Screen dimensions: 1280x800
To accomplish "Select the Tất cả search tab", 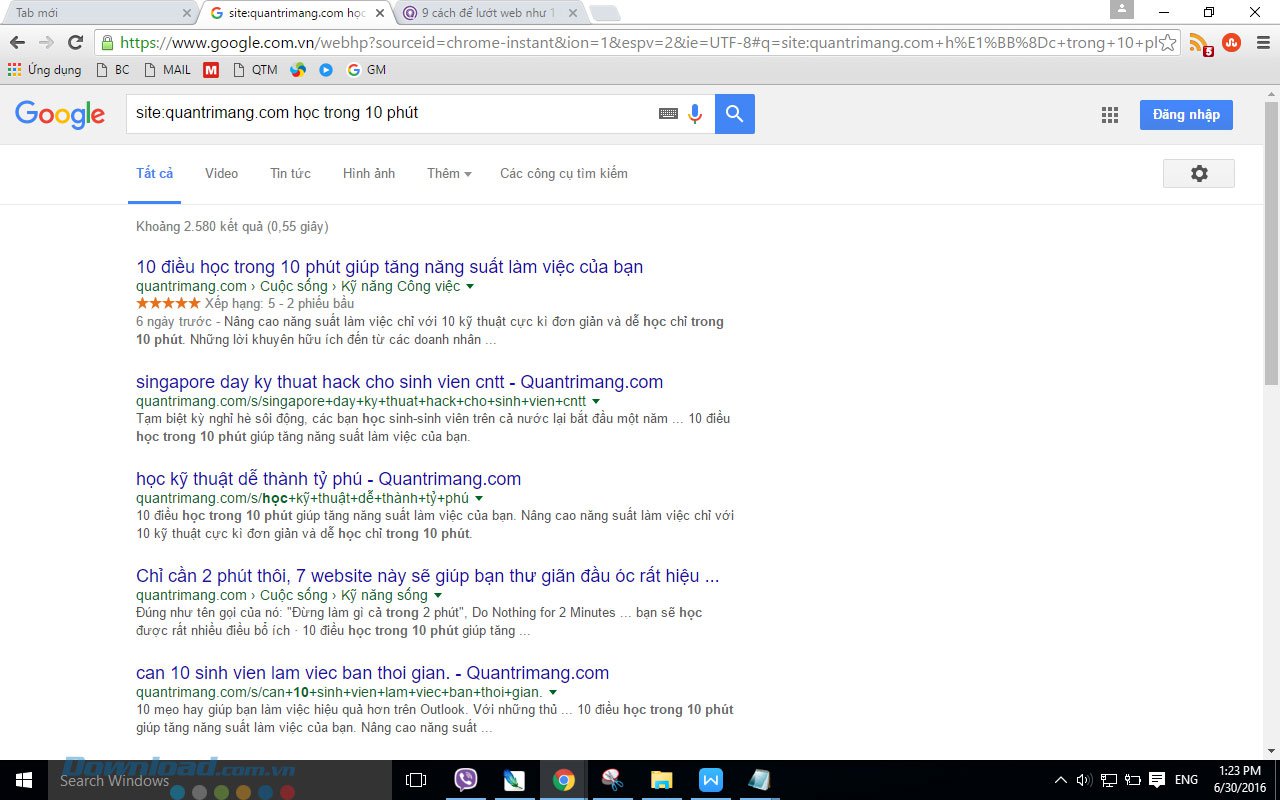I will (155, 173).
